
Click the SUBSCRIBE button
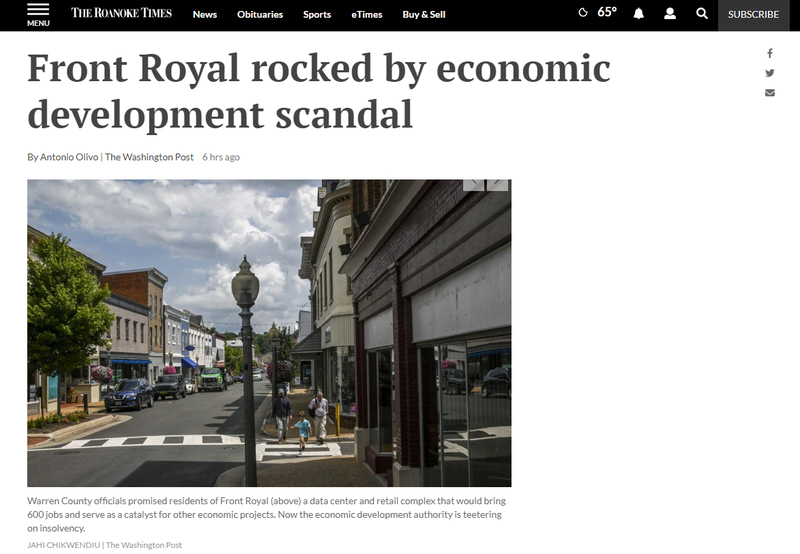click(753, 15)
